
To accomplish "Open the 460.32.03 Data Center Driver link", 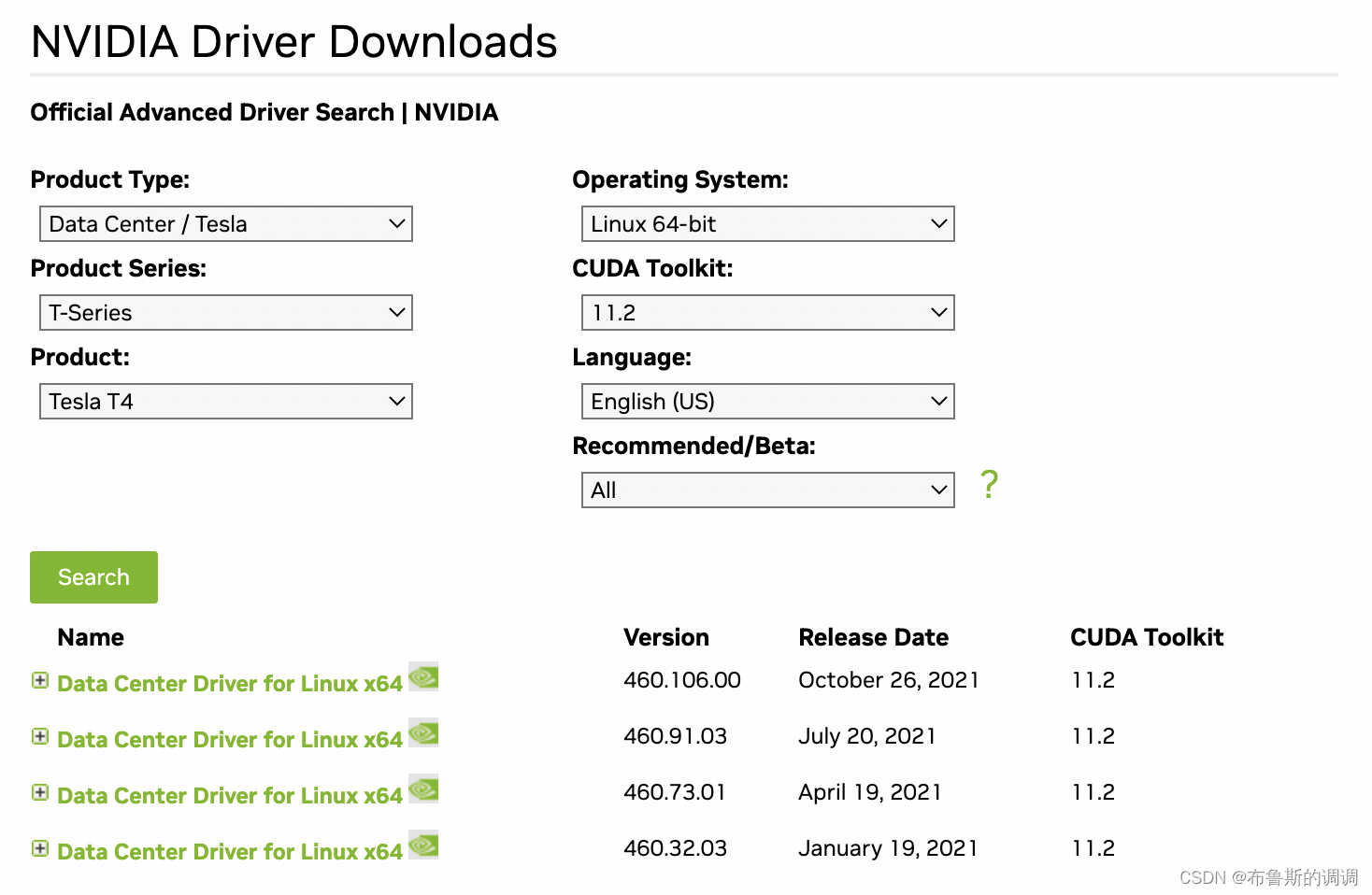I will click(229, 851).
